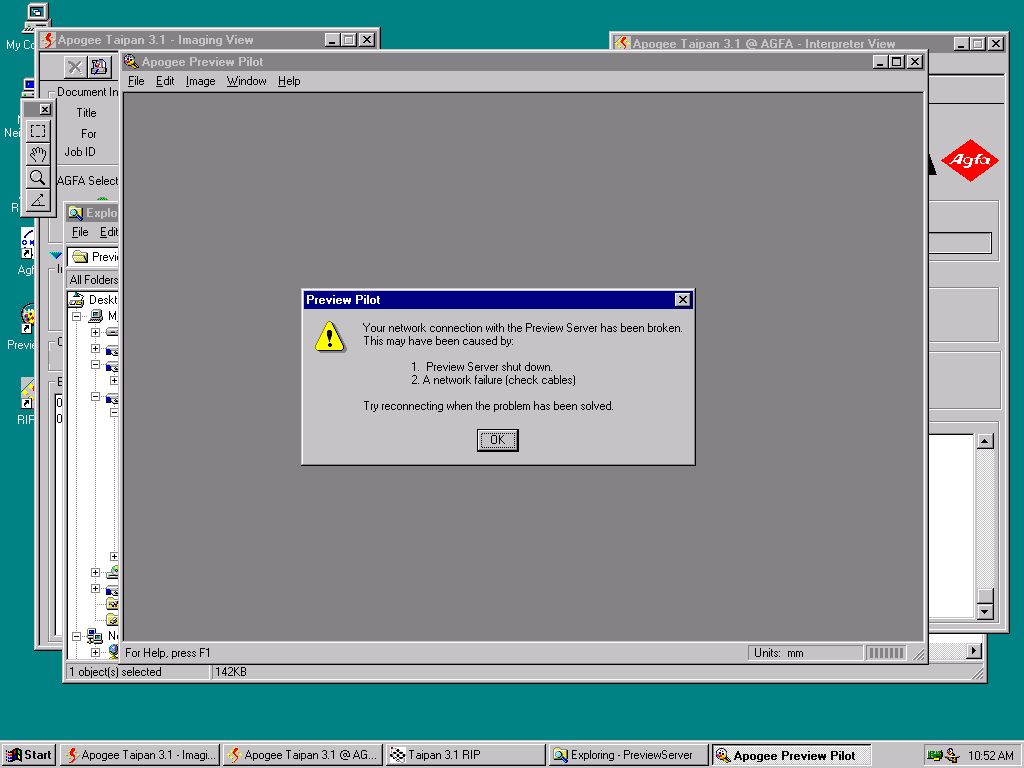Click the down scroll arrow in Interpreter View
Screen dimensions: 1024x768
tap(985, 611)
